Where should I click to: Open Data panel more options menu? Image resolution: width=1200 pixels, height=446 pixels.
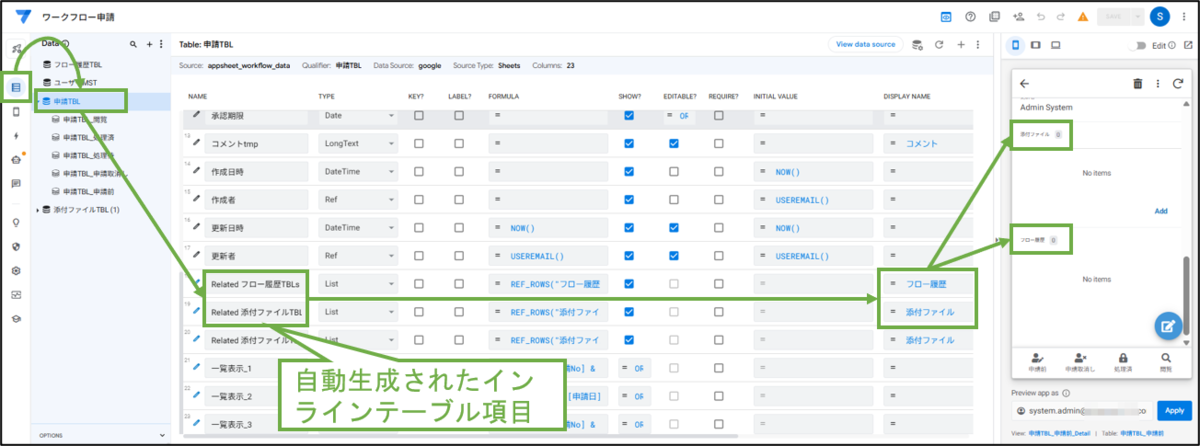click(x=161, y=45)
